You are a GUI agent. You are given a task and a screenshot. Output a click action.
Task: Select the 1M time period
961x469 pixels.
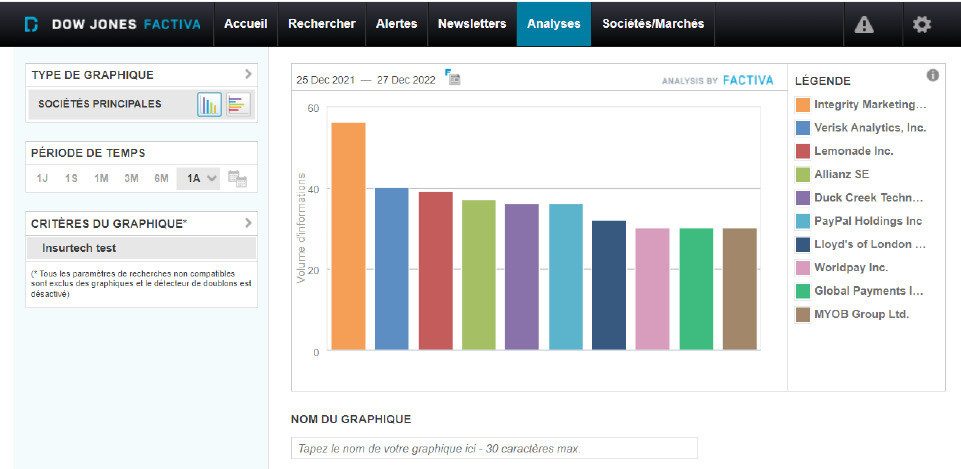[101, 178]
